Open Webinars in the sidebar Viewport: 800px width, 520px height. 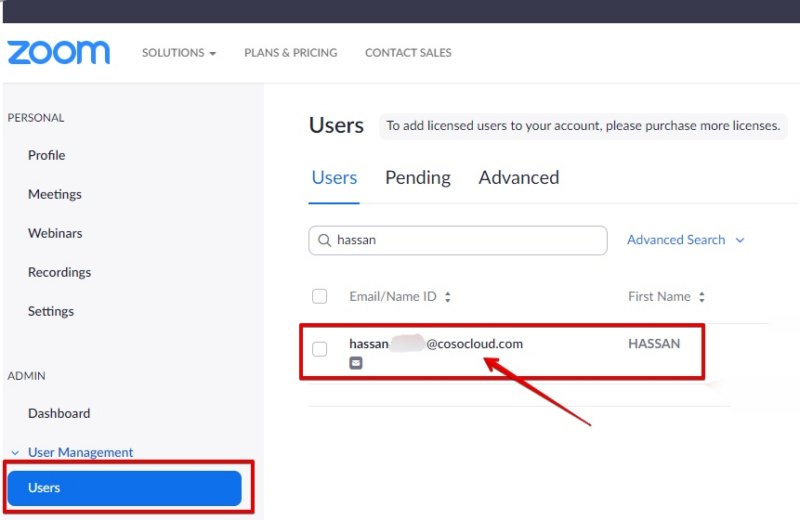(x=55, y=233)
